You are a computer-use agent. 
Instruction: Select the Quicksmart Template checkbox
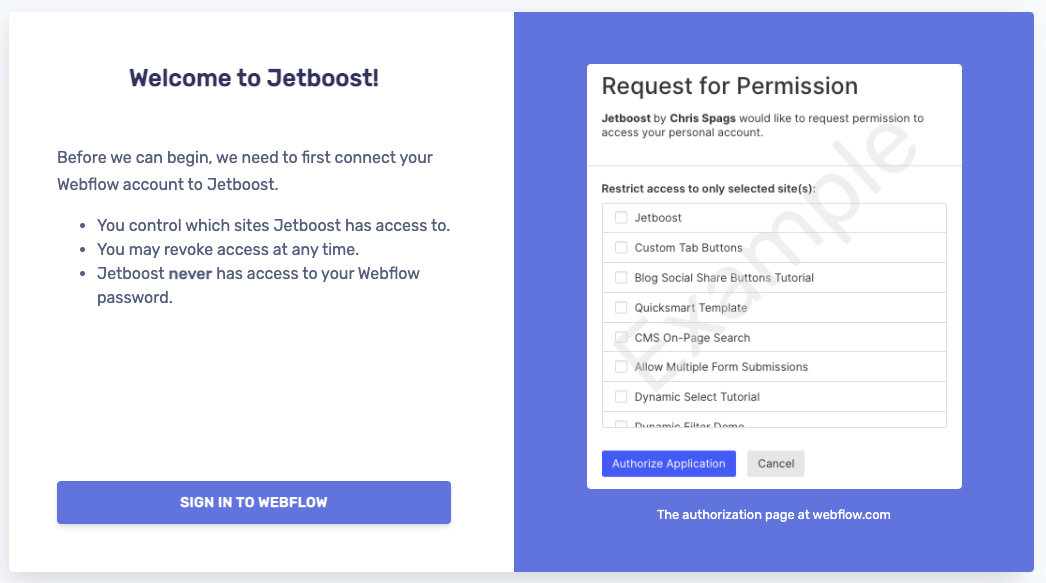(621, 308)
